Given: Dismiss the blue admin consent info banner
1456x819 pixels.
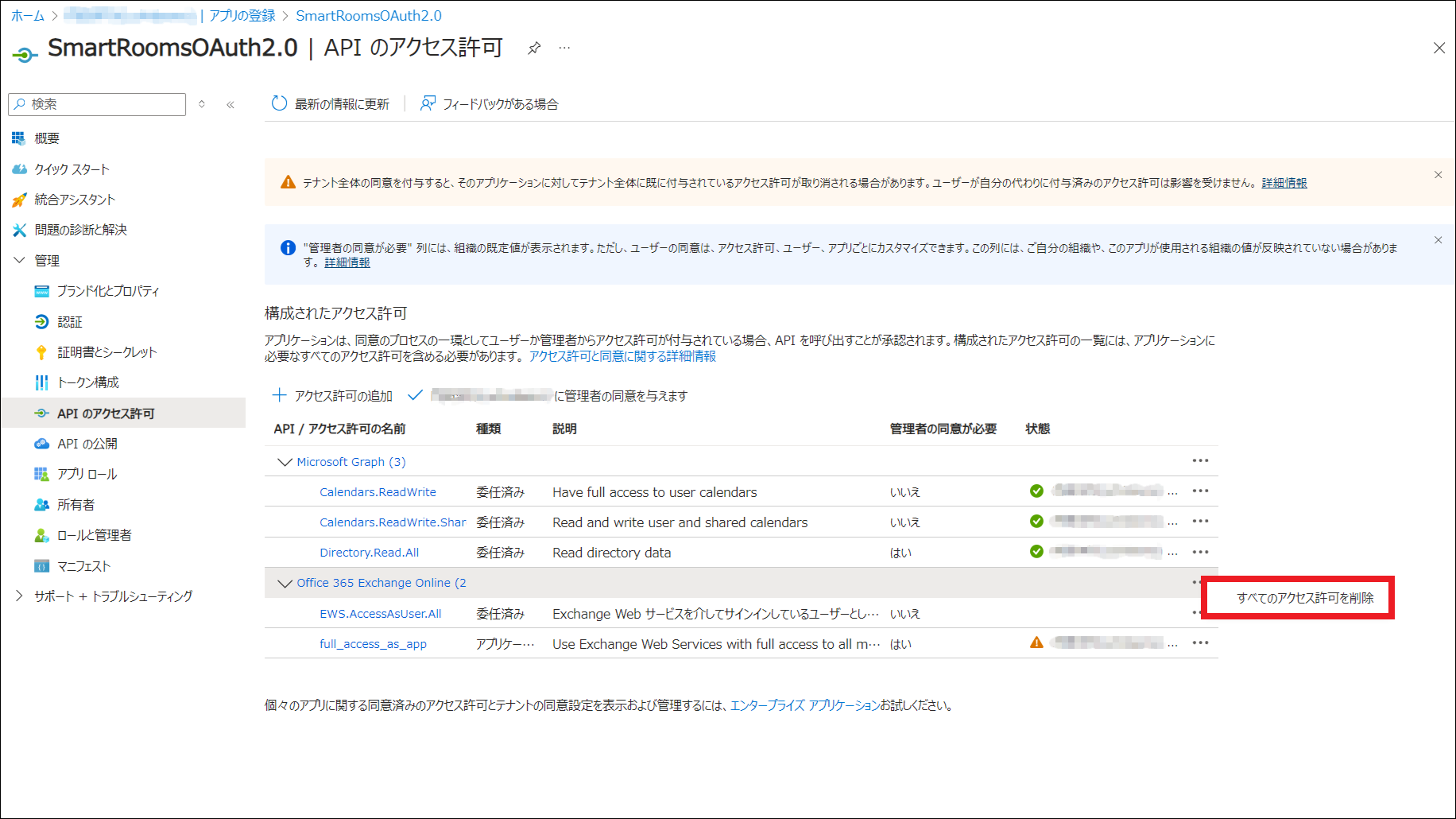Looking at the screenshot, I should point(1438,240).
